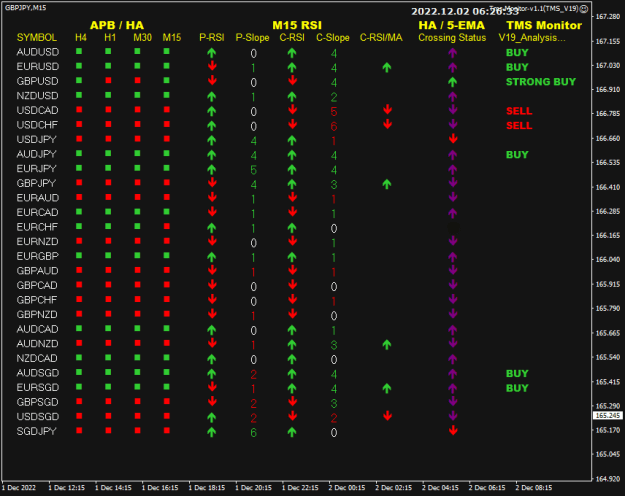Click the SGDJPY red crossing status arrow
The width and height of the screenshot is (625, 496).
click(452, 431)
